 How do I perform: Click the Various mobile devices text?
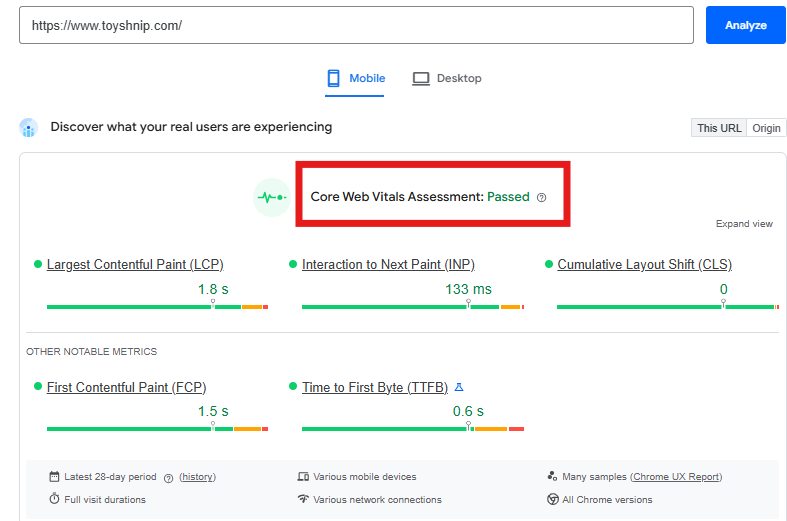pyautogui.click(x=365, y=477)
